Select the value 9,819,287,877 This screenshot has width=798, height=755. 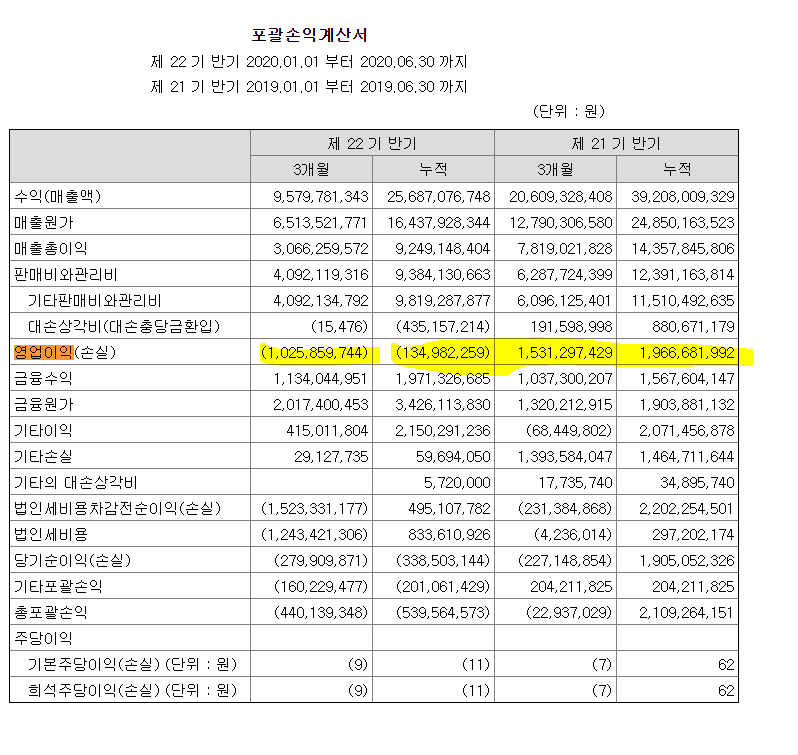tap(442, 300)
